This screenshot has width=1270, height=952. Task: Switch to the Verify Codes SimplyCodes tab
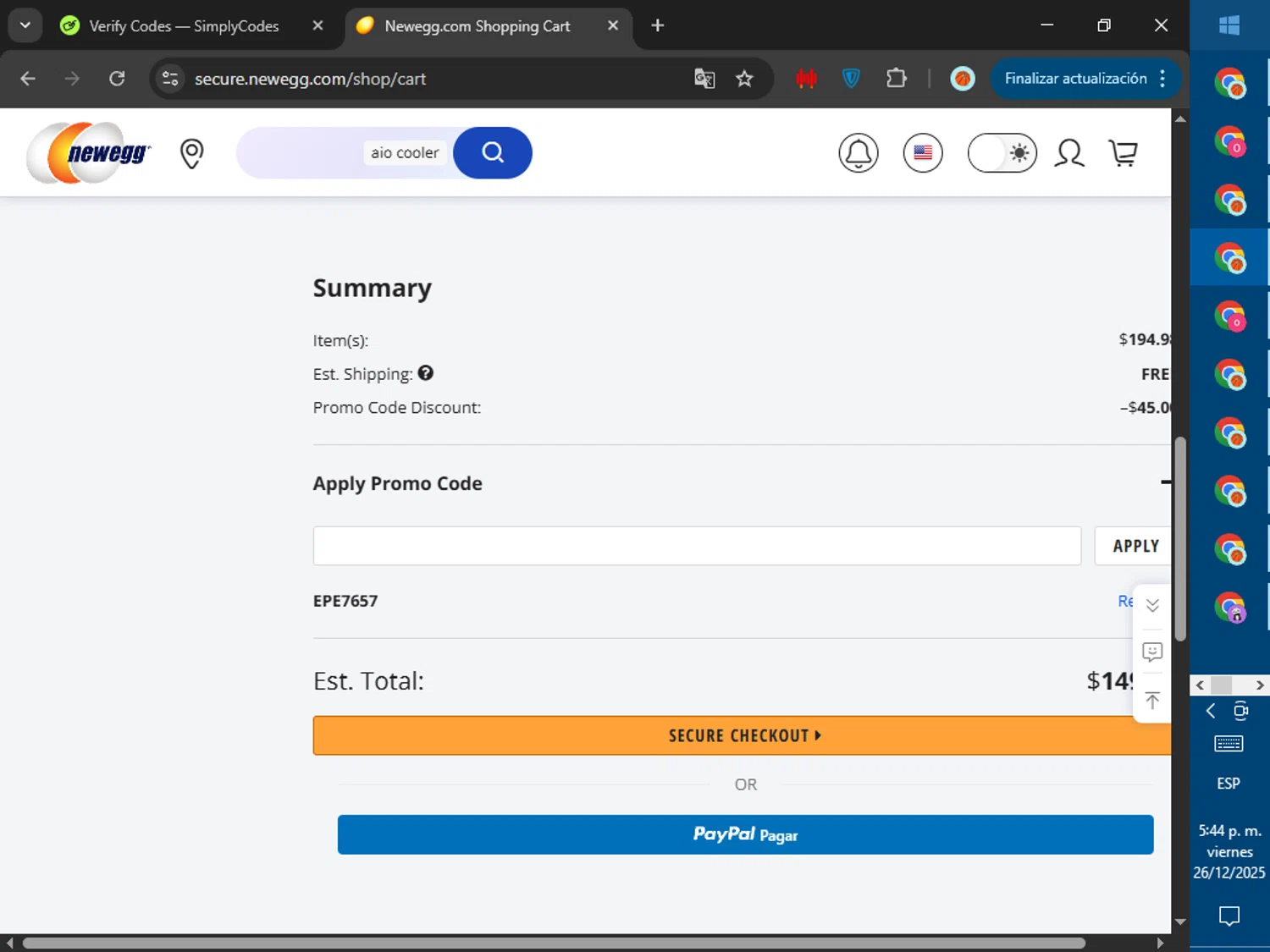tap(184, 26)
